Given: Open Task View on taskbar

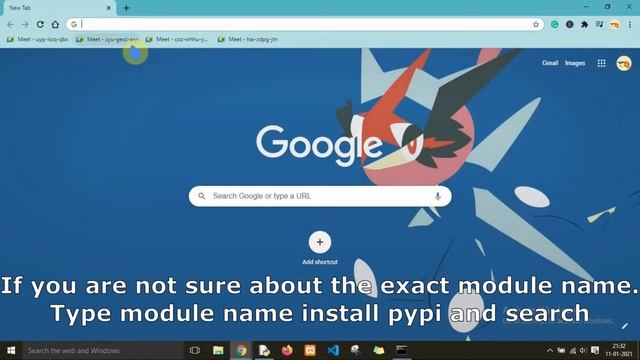Looking at the screenshot, I should (195, 351).
